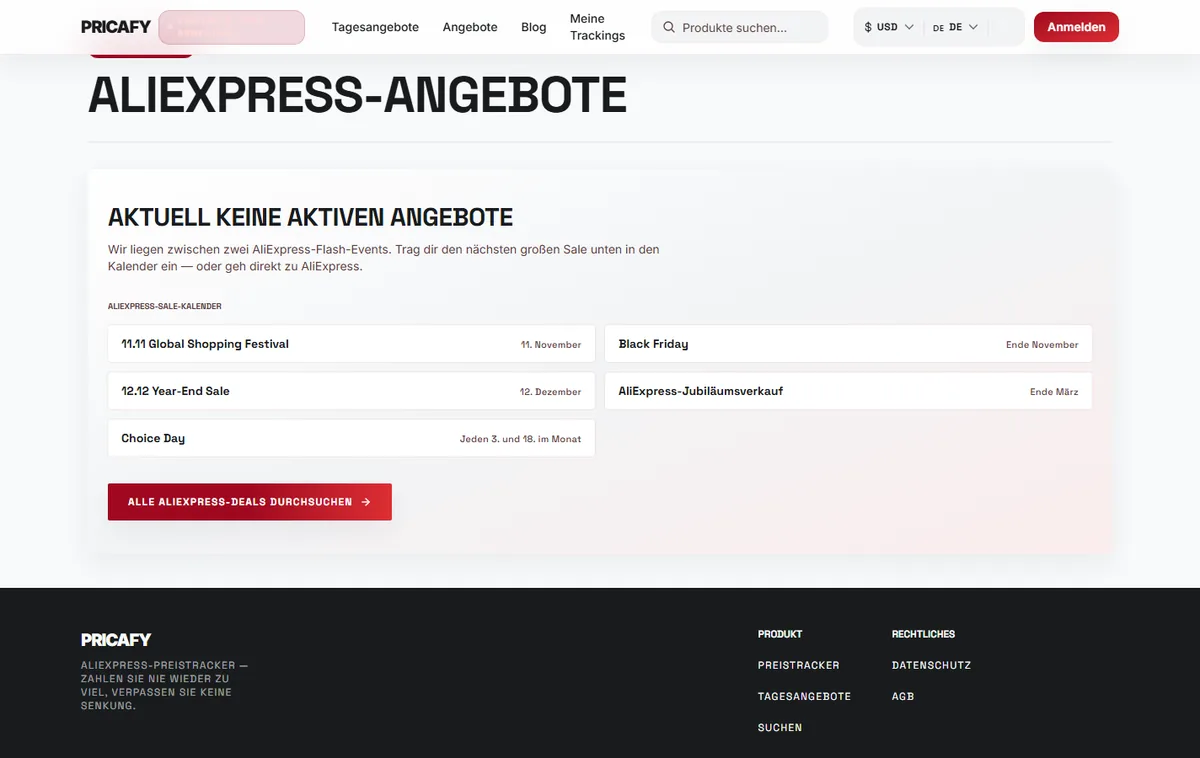Click the date text "Ende März"
The image size is (1200, 758).
(1054, 392)
